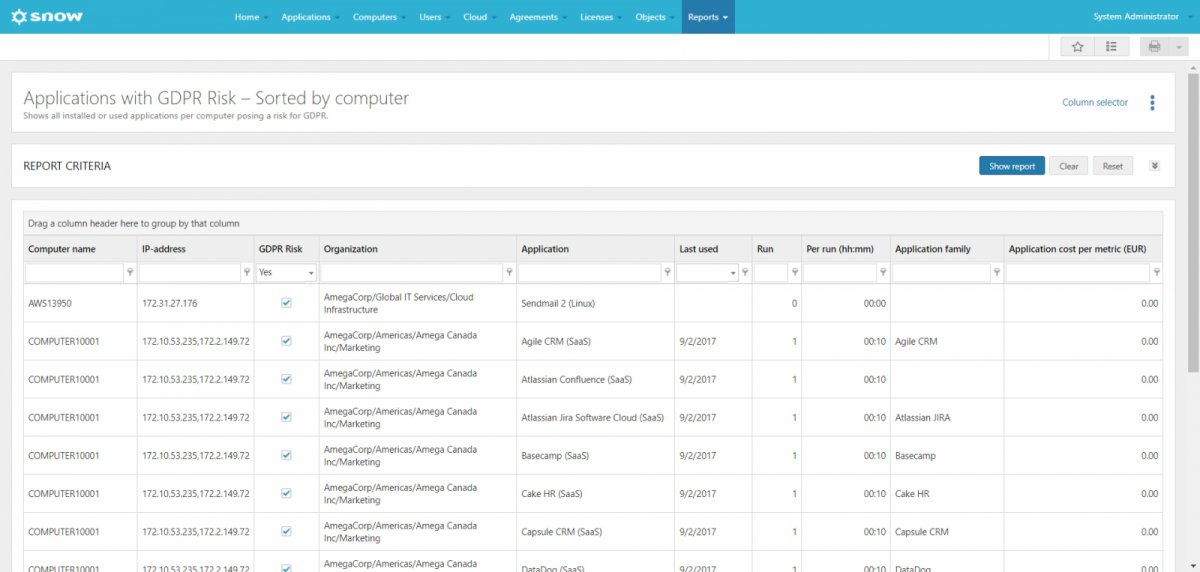The image size is (1200, 572).
Task: Open the Licenses menu
Action: [601, 17]
